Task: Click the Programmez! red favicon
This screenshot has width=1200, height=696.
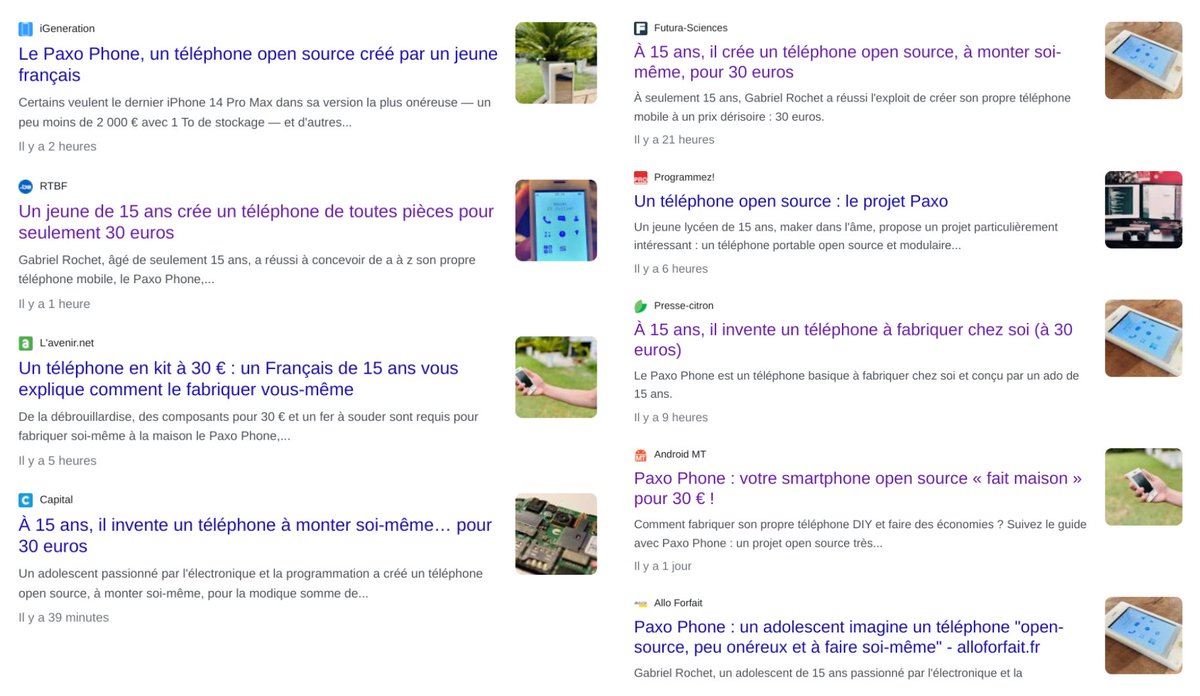Action: coord(641,177)
